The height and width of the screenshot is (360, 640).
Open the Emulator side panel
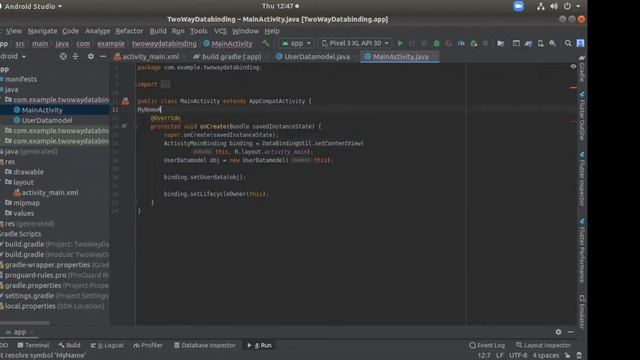click(582, 311)
